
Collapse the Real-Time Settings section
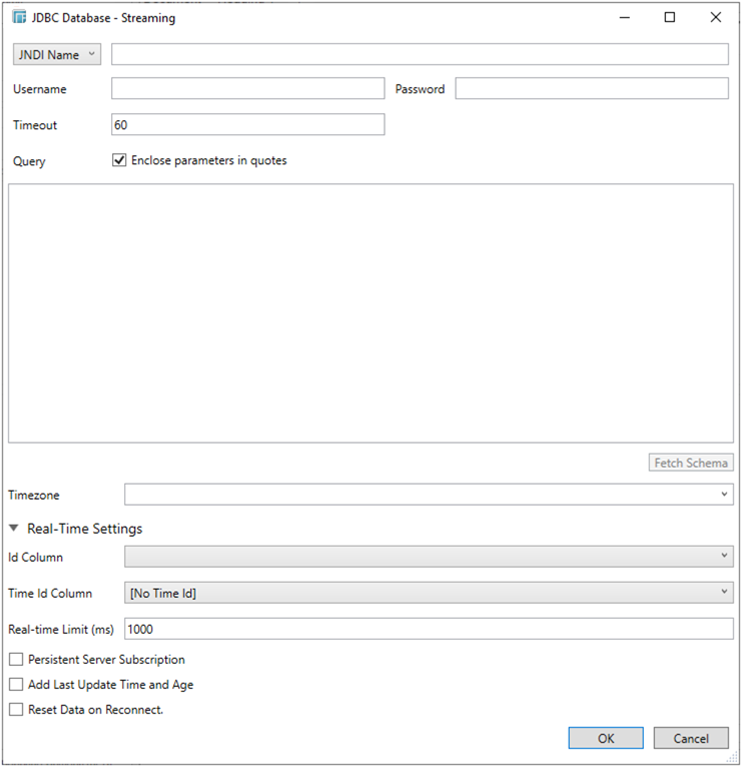click(x=16, y=529)
